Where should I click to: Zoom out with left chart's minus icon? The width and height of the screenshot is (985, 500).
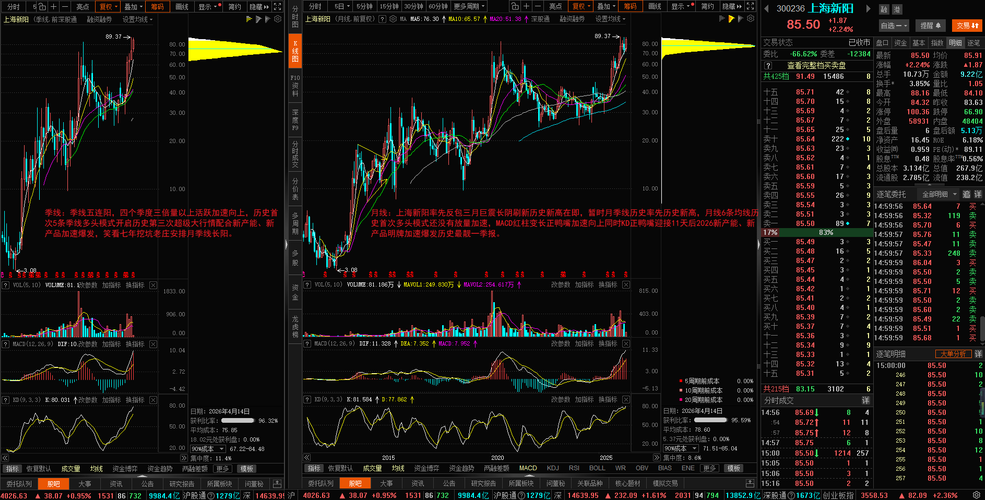pos(66,6)
